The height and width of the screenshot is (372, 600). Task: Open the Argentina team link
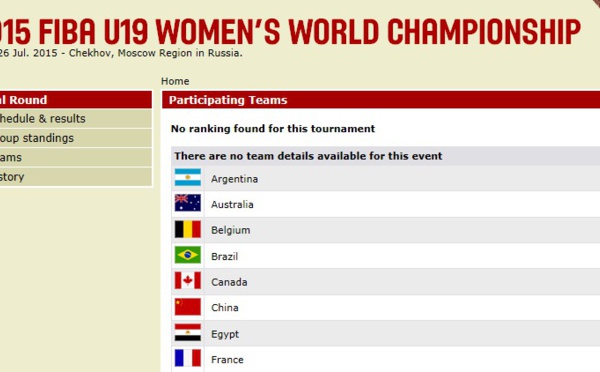[234, 179]
